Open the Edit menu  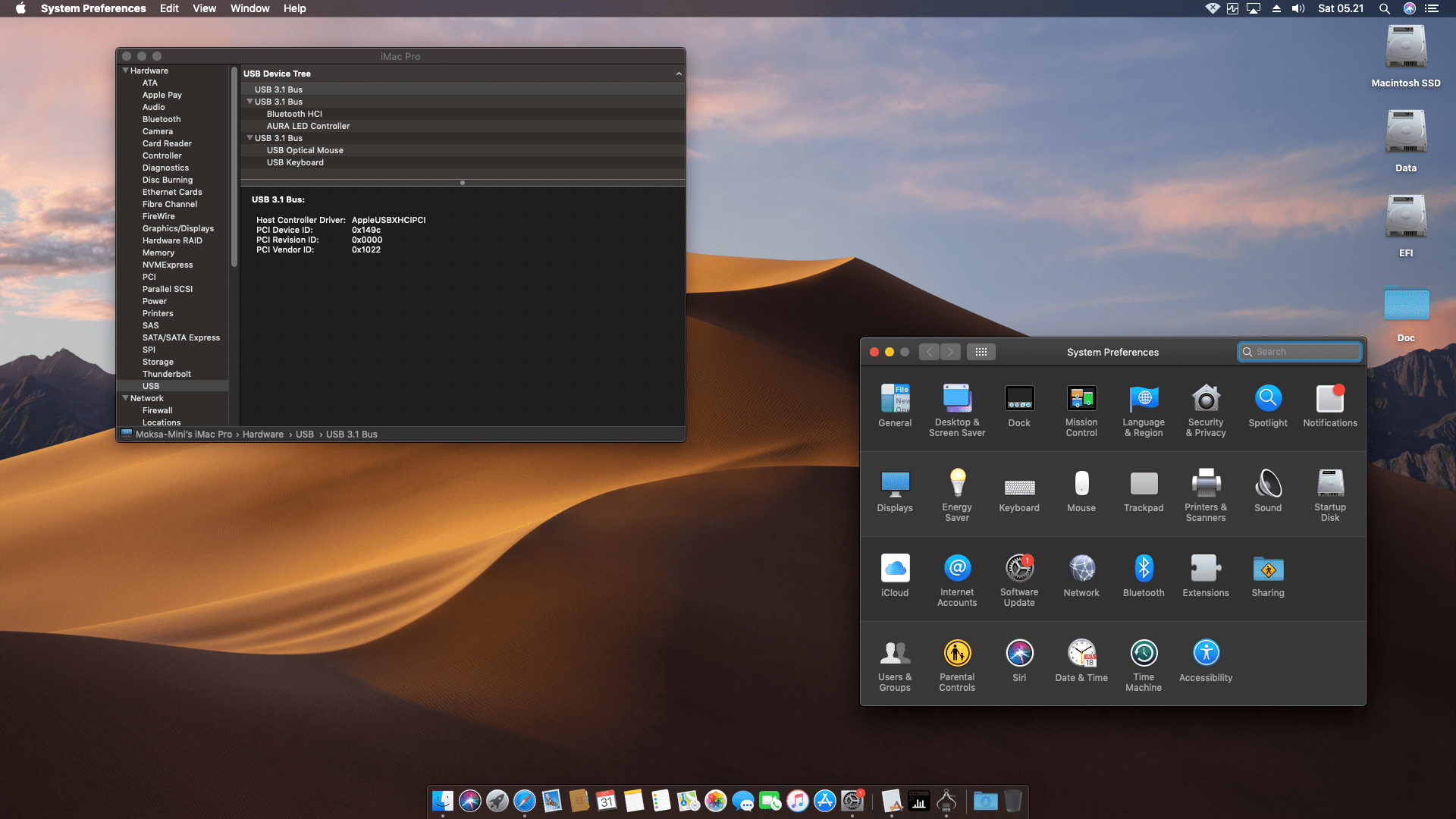click(169, 8)
